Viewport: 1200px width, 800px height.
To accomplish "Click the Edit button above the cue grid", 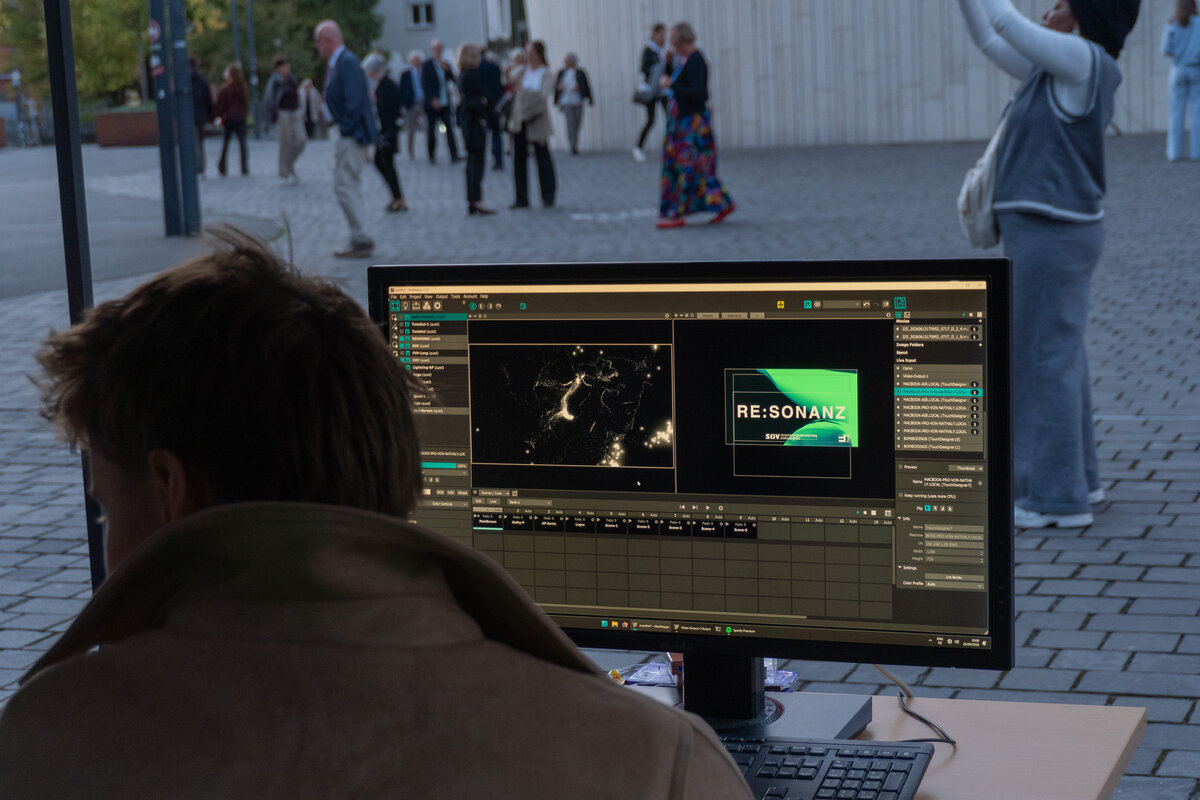I will point(478,502).
